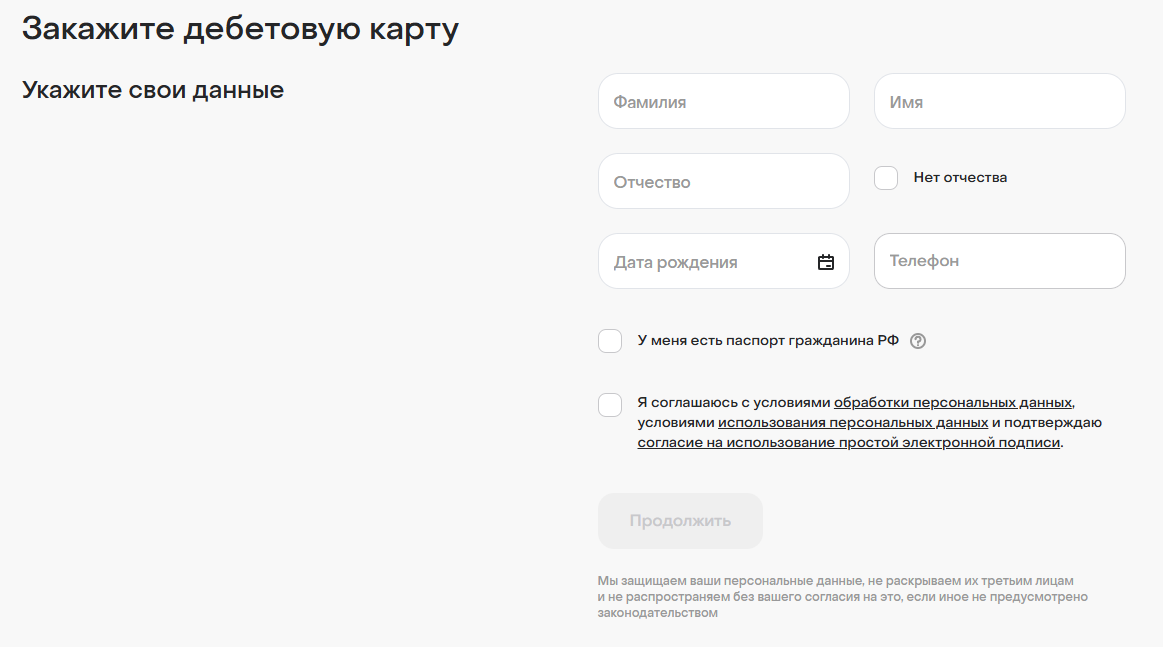Image resolution: width=1163 pixels, height=647 pixels.
Task: Click the Закажите дебетовую карту heading
Action: 240,29
